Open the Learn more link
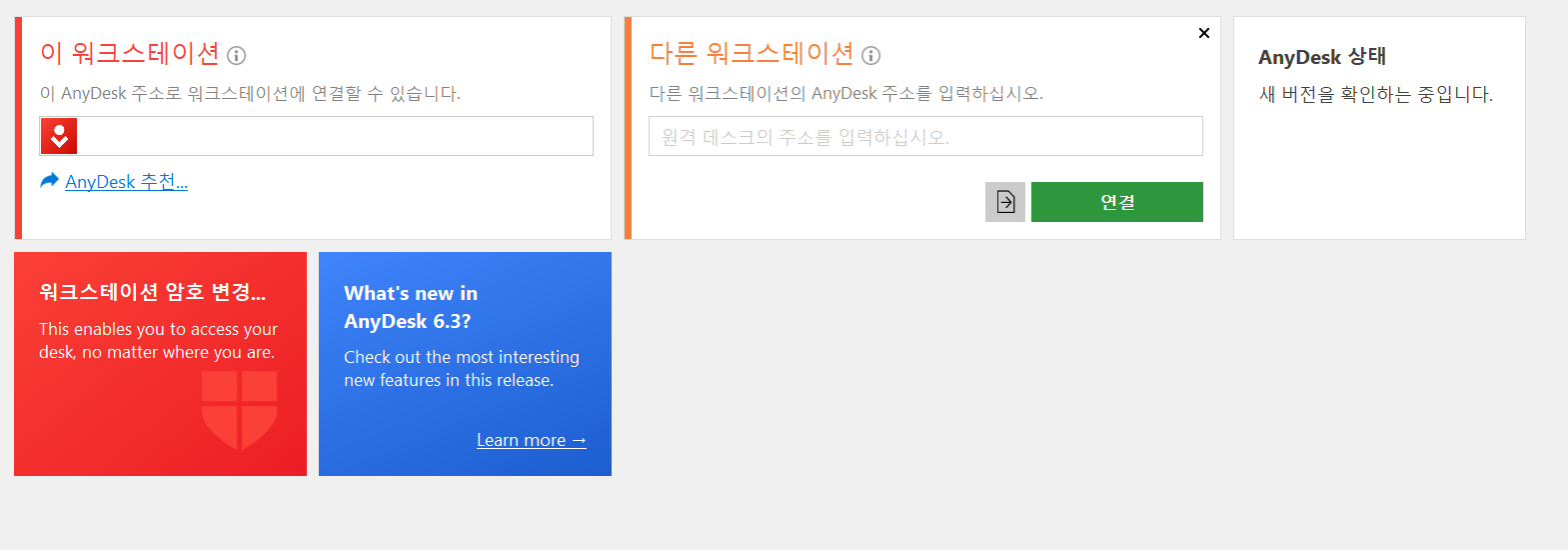The image size is (1568, 550). (532, 440)
